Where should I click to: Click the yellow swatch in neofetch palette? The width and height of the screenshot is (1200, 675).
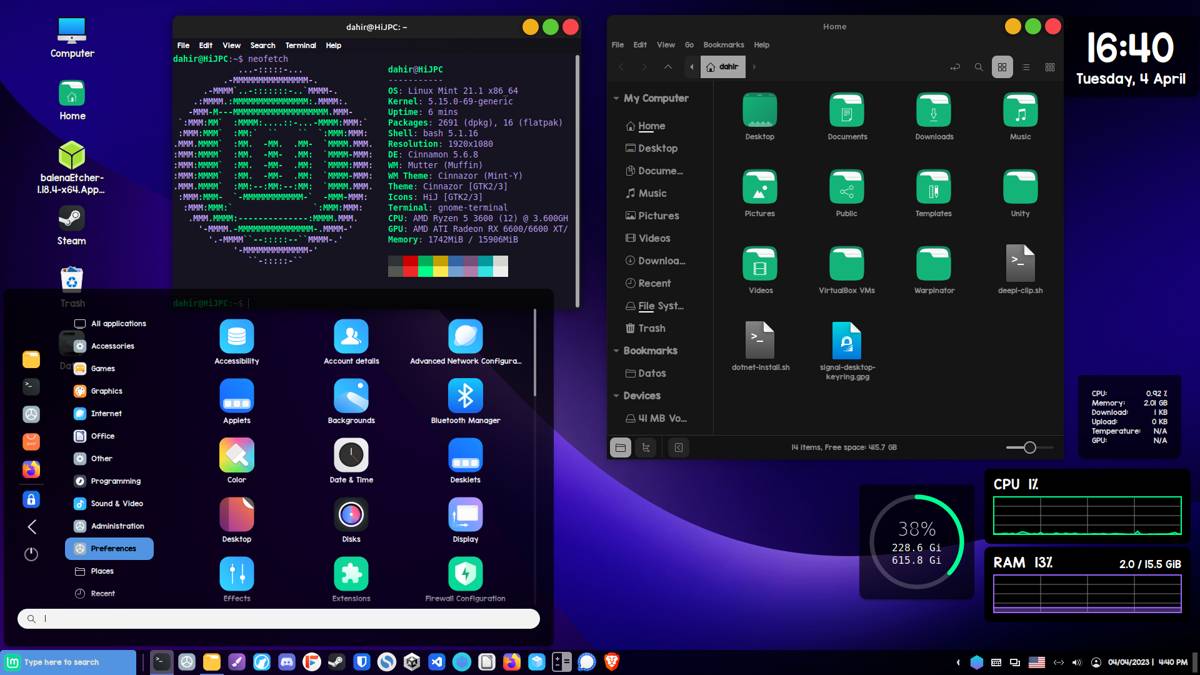pyautogui.click(x=440, y=266)
